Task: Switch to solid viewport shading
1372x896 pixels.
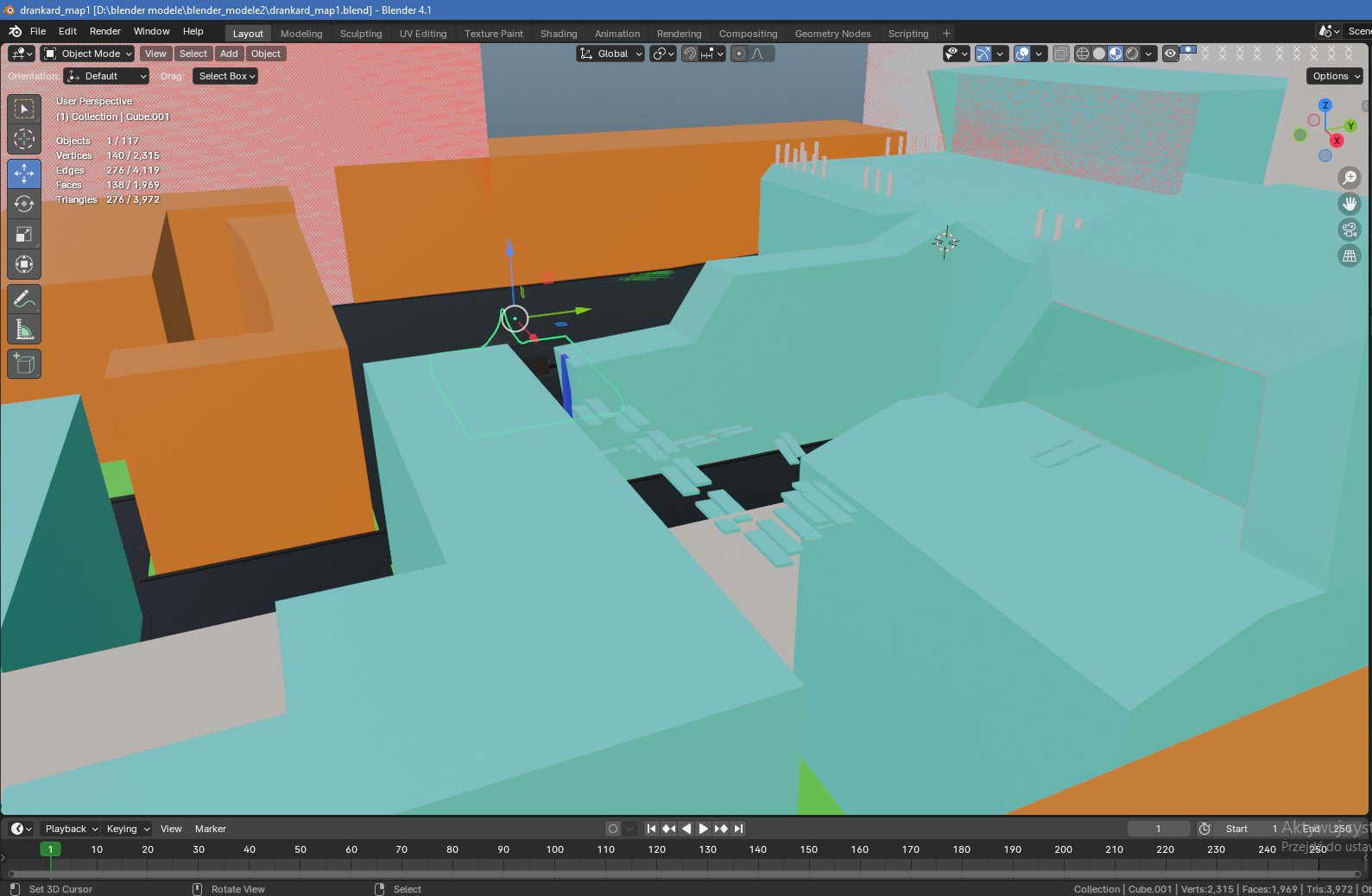Action: click(1099, 54)
